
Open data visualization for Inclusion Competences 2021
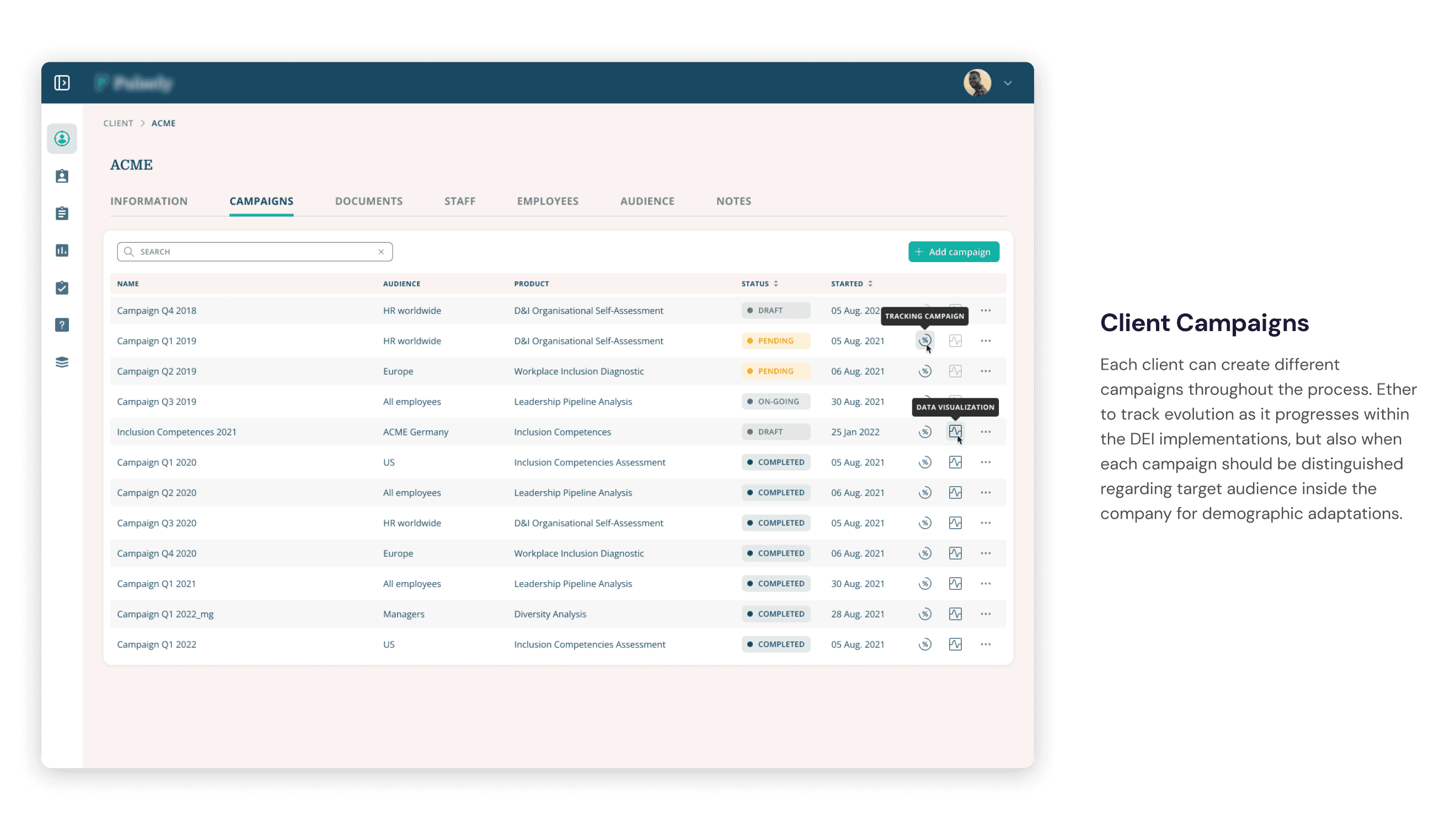pos(955,432)
